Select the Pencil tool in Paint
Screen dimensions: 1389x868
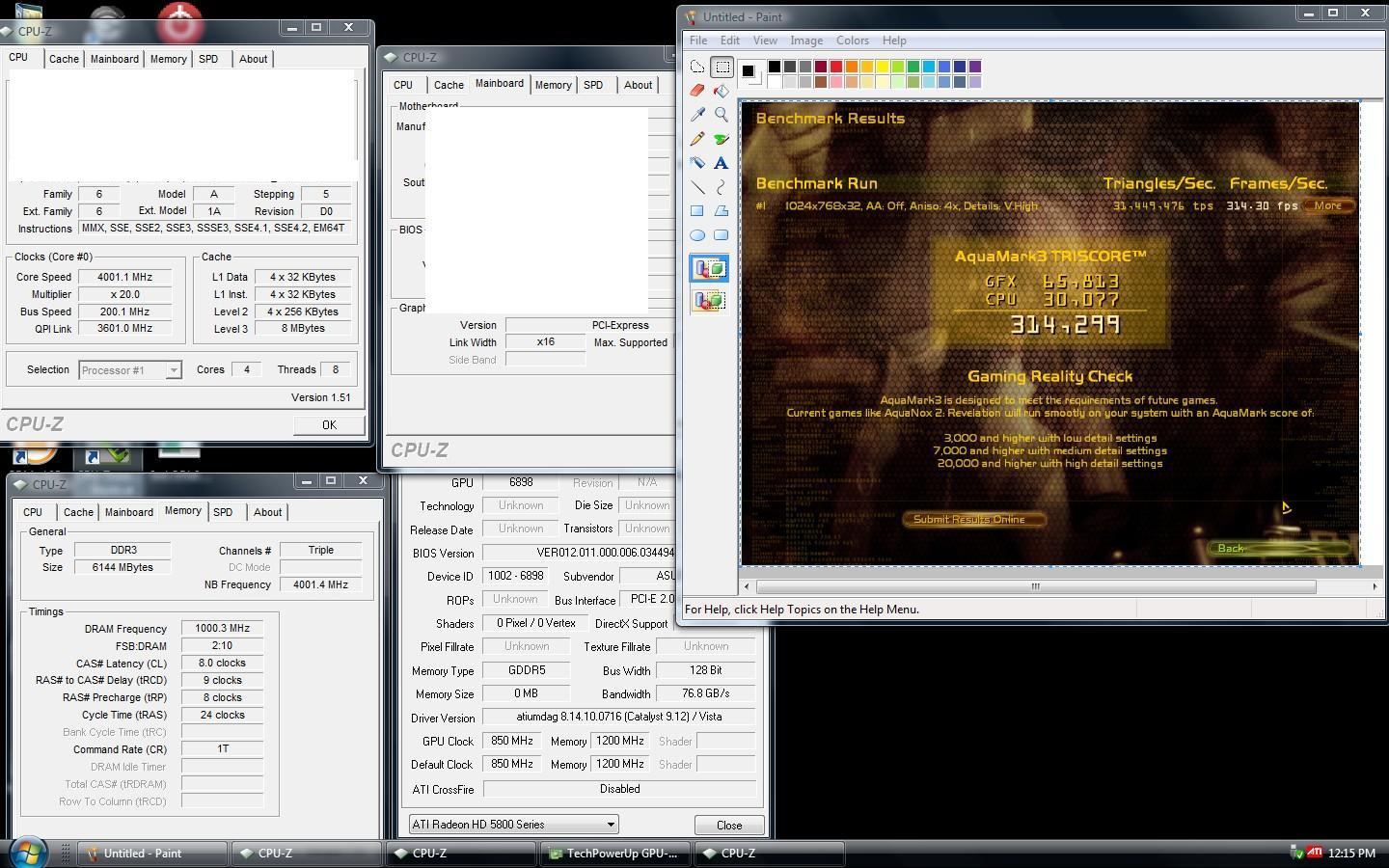(x=697, y=139)
